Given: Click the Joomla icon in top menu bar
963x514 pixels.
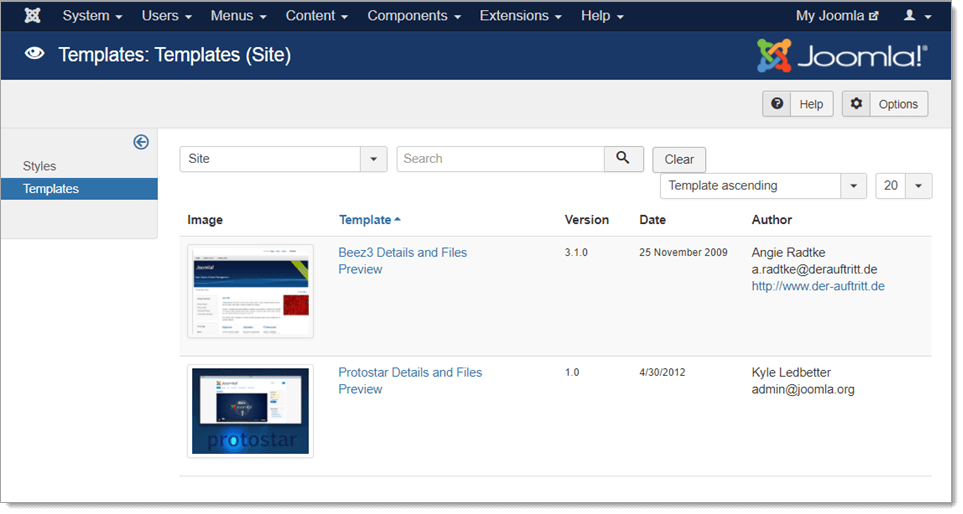Looking at the screenshot, I should (x=33, y=15).
